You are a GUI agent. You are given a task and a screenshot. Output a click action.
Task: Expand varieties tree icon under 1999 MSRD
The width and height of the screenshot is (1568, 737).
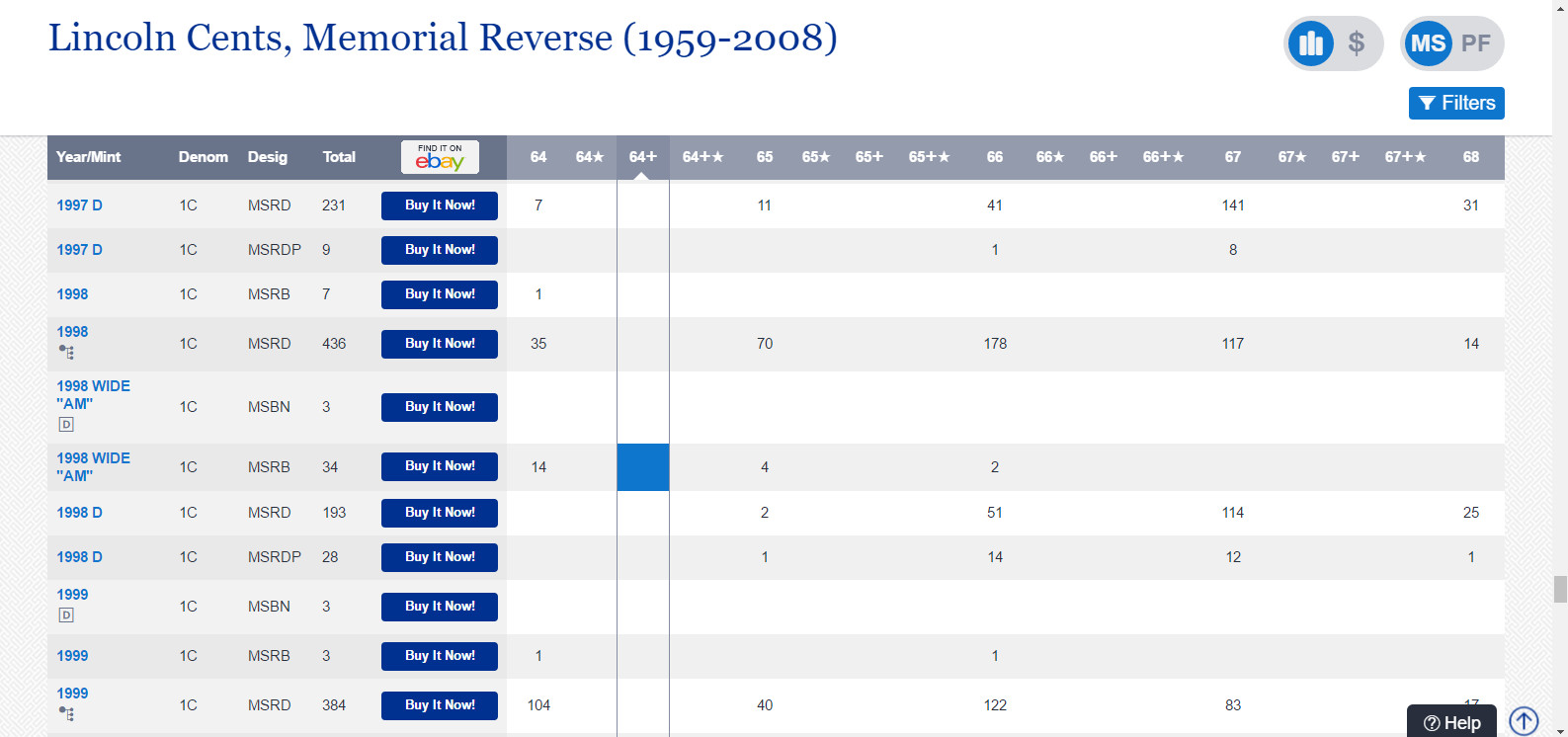66,713
